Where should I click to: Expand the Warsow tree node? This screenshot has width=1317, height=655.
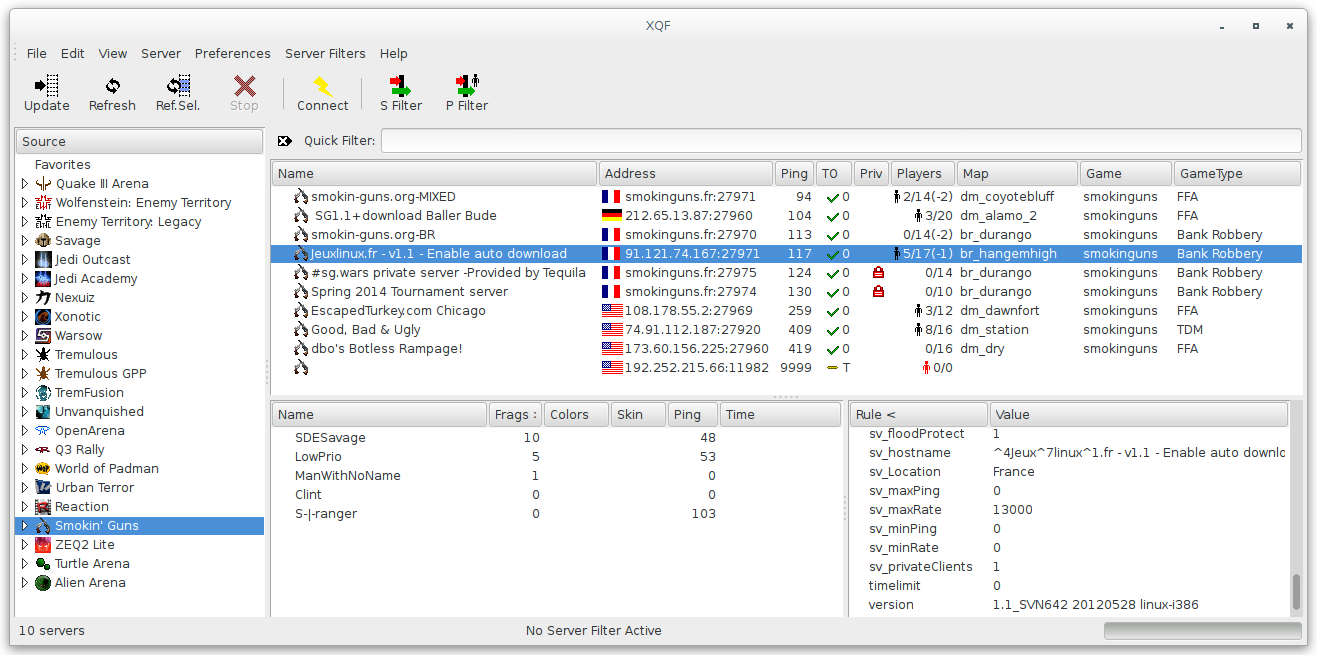tap(25, 336)
